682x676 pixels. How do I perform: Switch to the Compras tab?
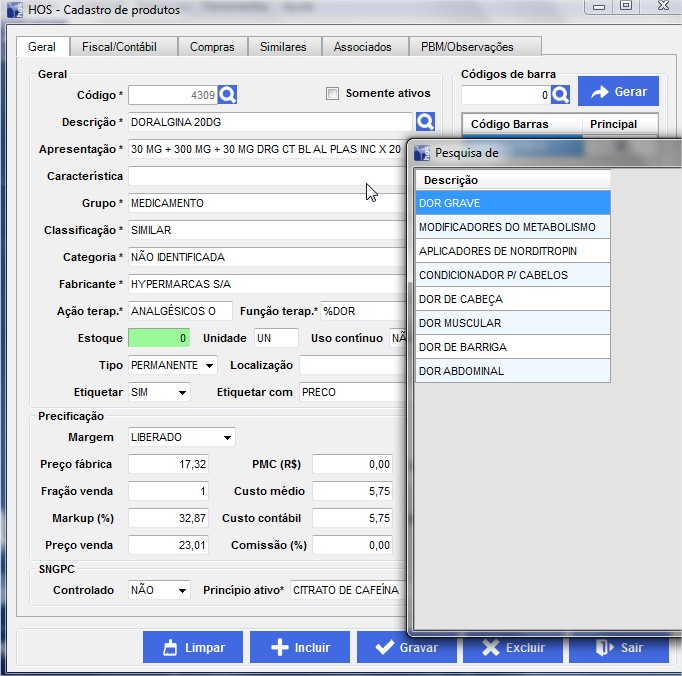pyautogui.click(x=212, y=47)
